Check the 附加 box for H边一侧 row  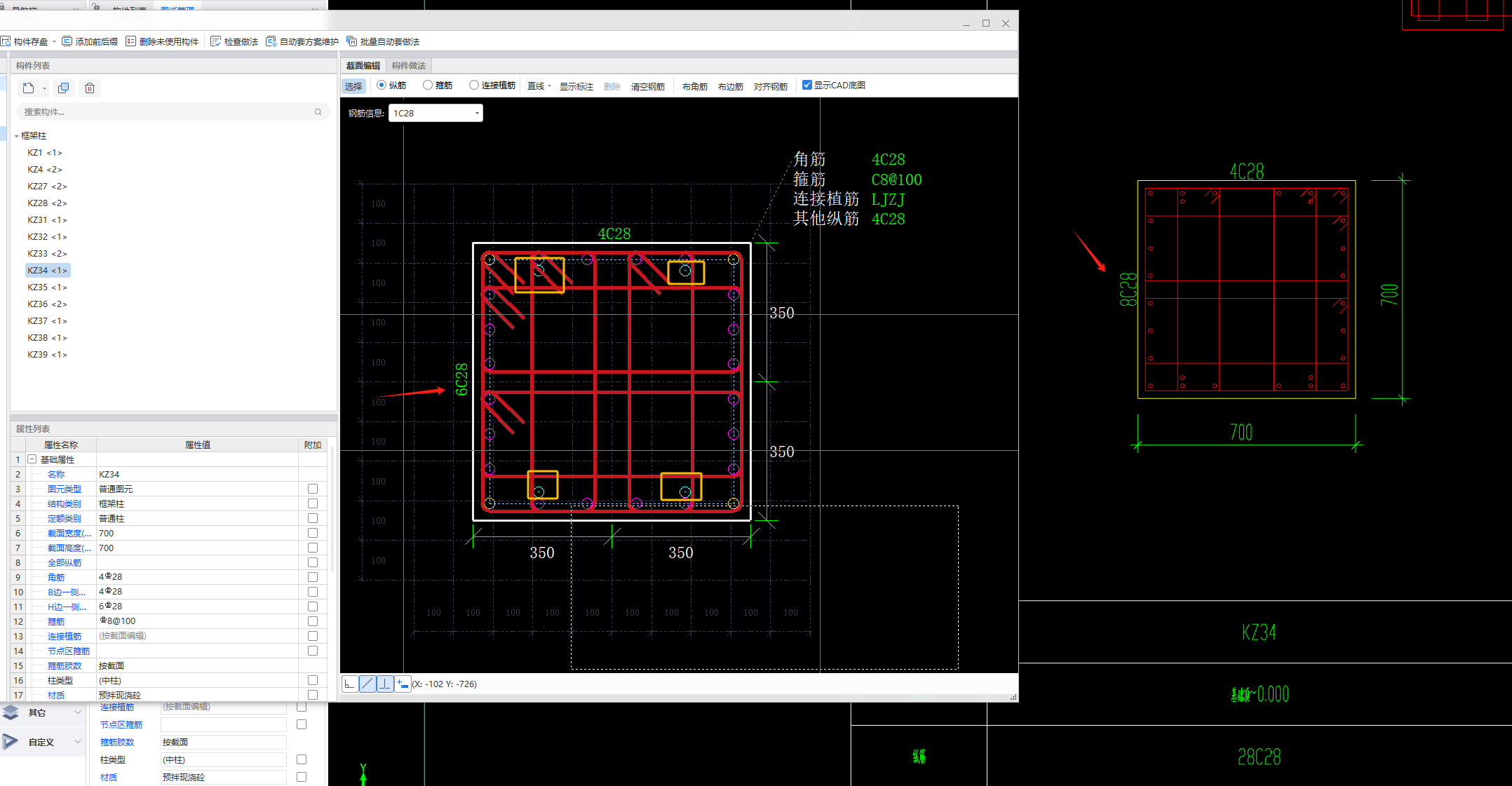click(313, 607)
